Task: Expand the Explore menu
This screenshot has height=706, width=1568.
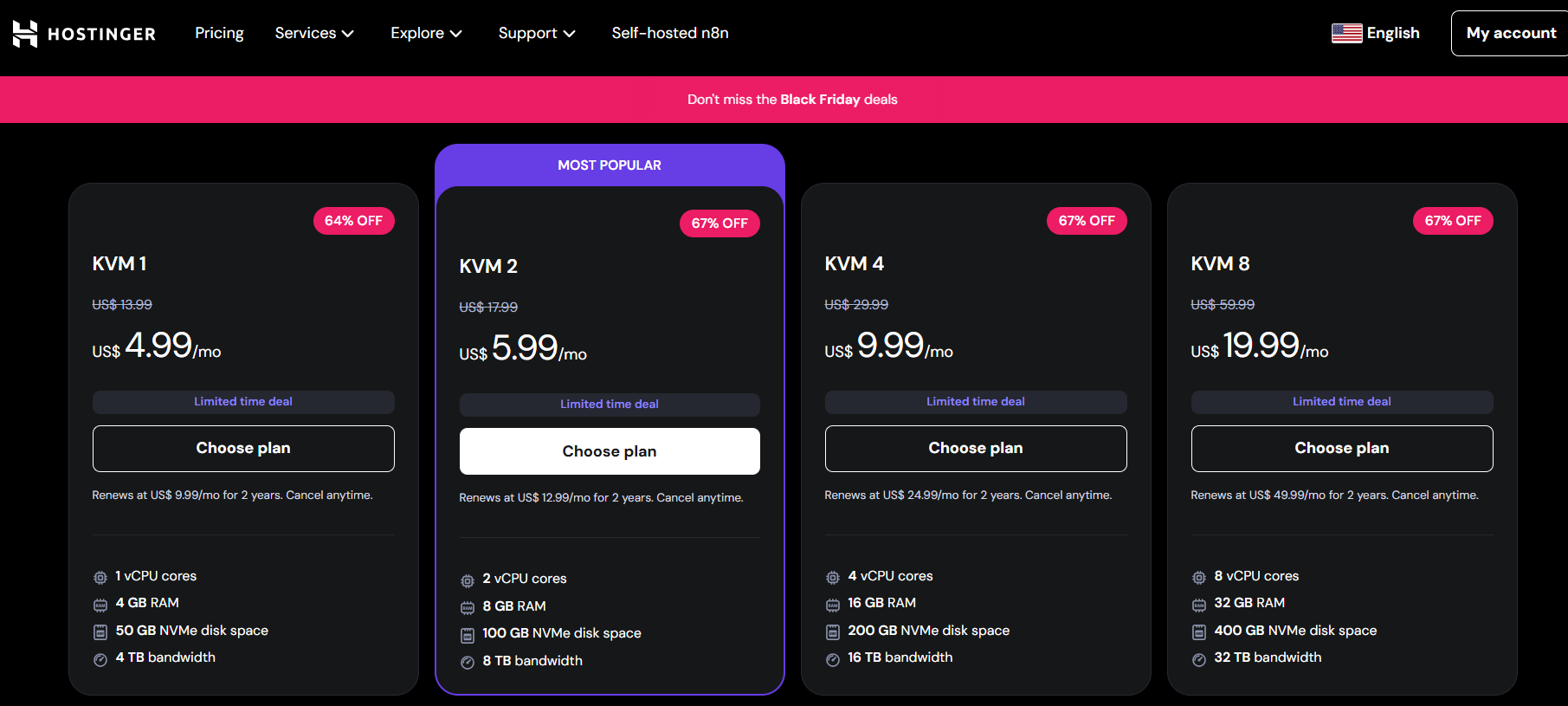Action: point(425,33)
